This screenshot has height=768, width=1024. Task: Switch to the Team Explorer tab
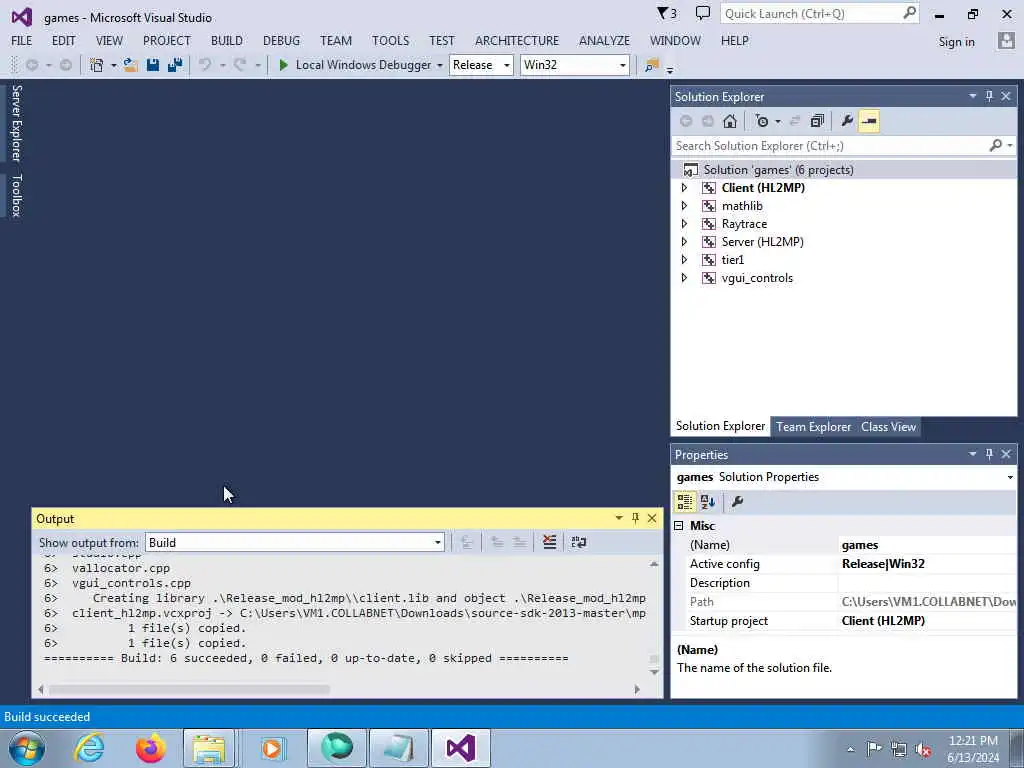[x=814, y=426]
